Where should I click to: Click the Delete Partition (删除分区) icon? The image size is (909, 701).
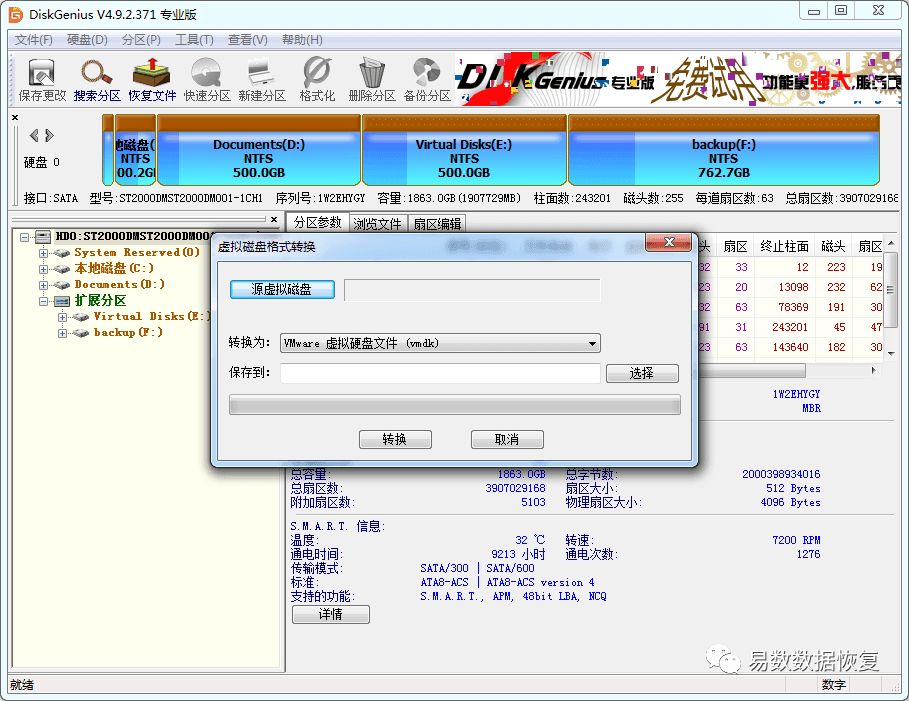(372, 80)
